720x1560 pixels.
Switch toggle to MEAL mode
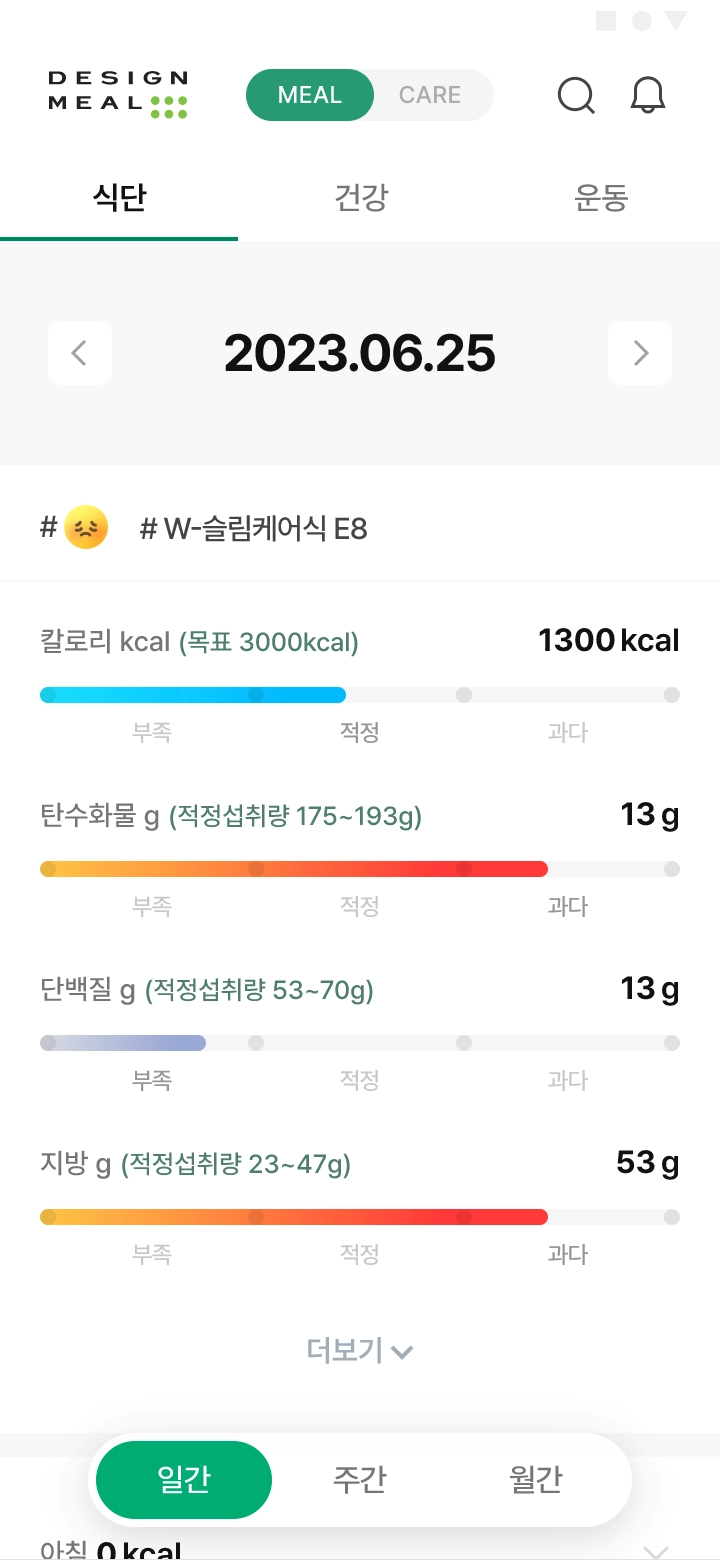tap(310, 95)
